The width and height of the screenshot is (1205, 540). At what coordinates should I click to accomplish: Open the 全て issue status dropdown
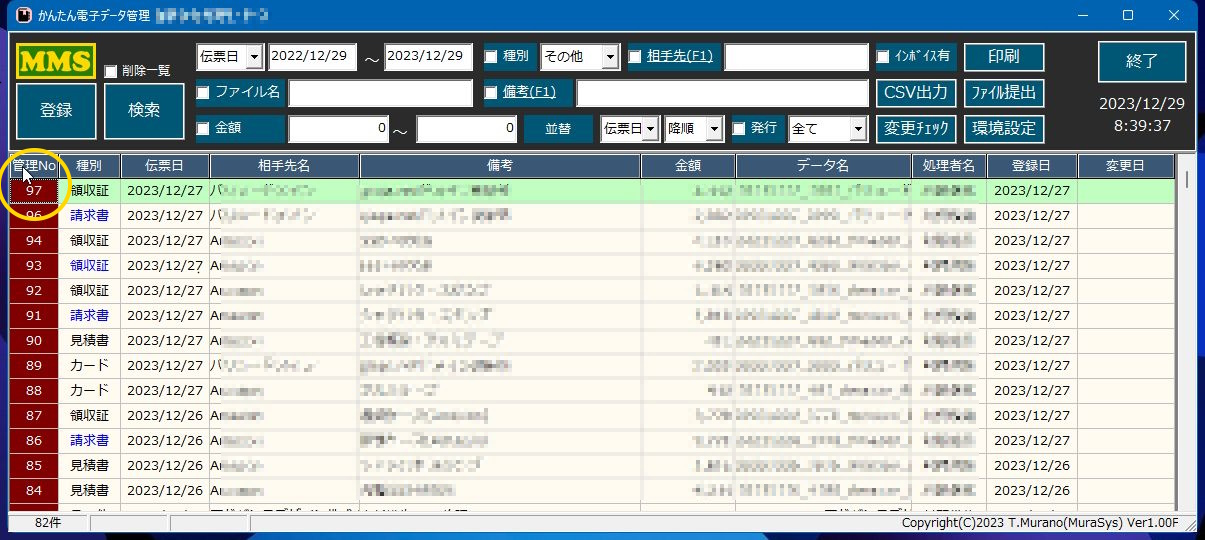pos(857,128)
